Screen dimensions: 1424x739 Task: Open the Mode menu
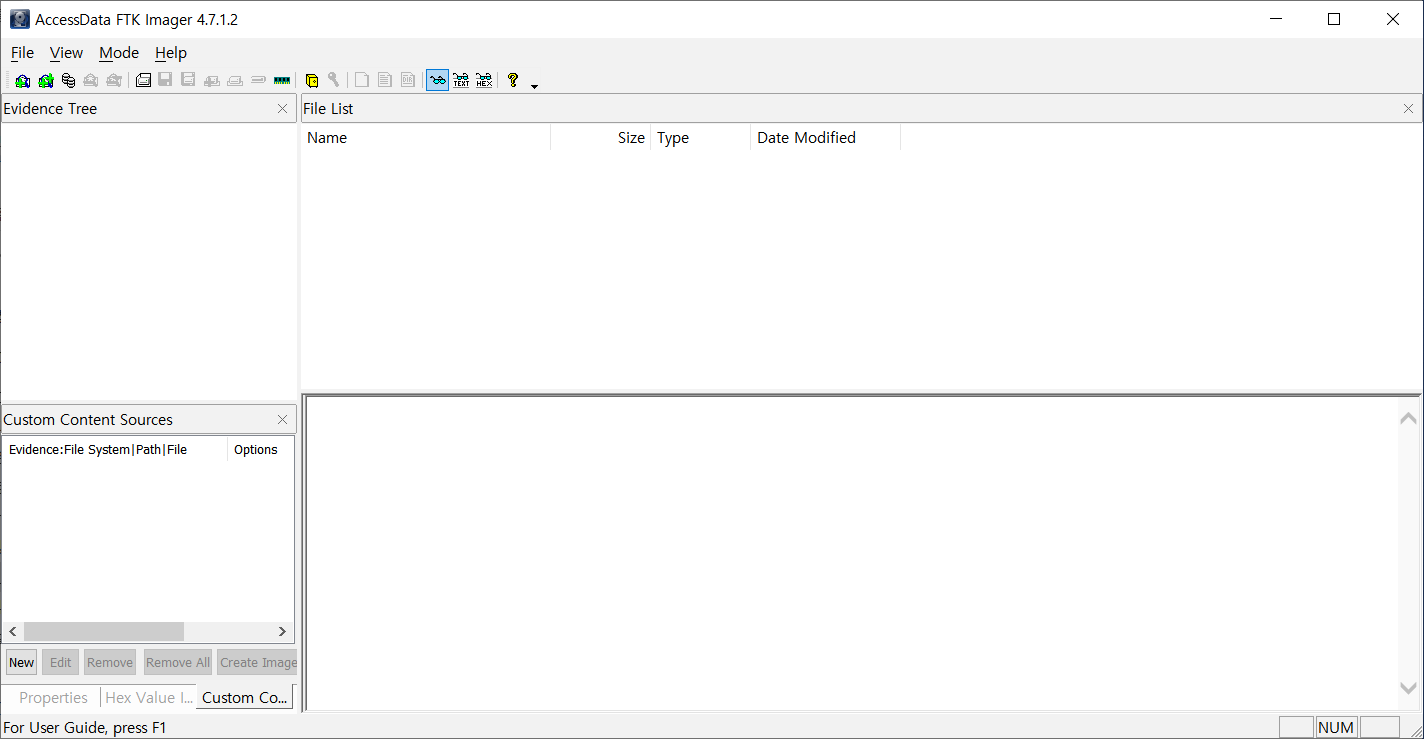click(x=119, y=53)
